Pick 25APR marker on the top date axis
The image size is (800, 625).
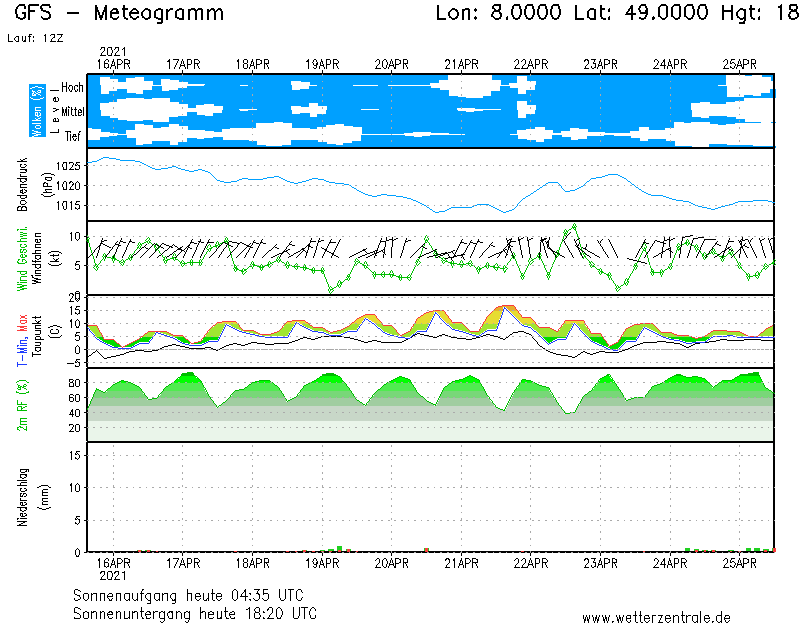[x=739, y=64]
